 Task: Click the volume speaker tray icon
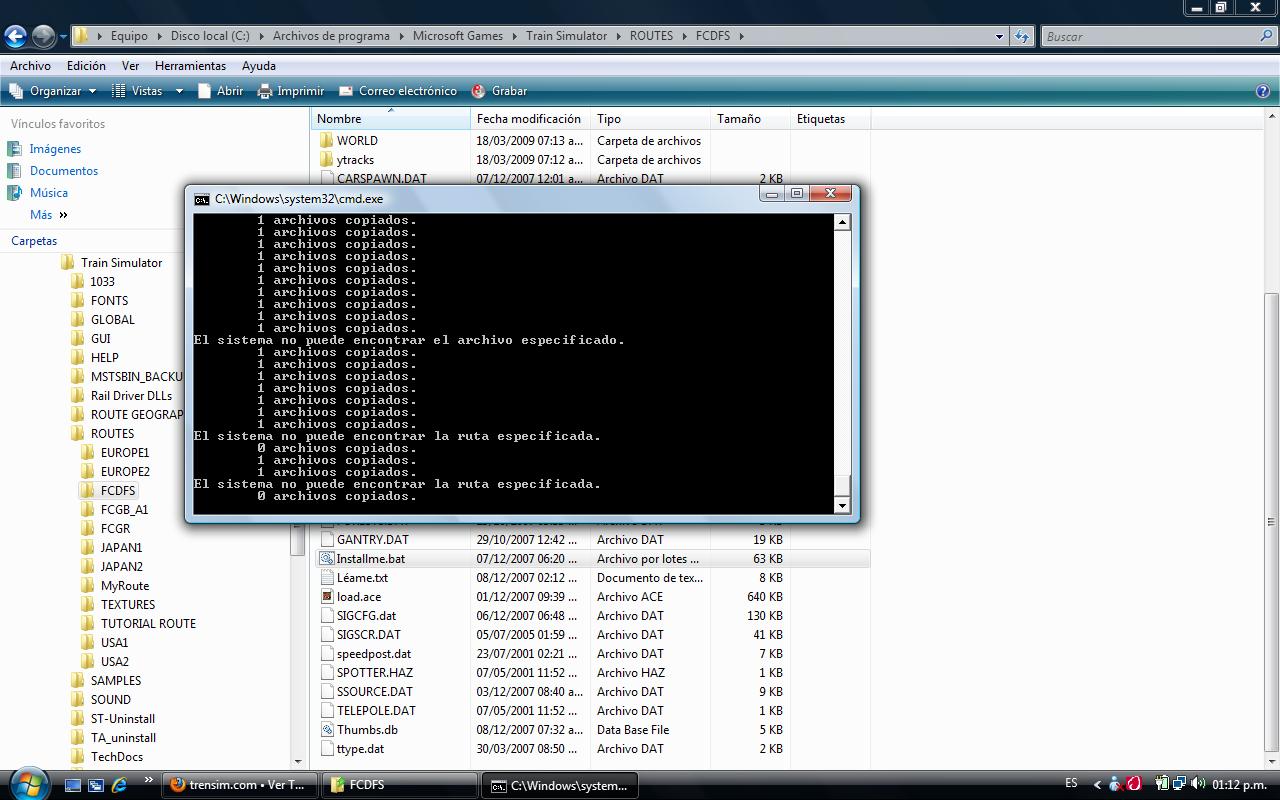point(1198,784)
